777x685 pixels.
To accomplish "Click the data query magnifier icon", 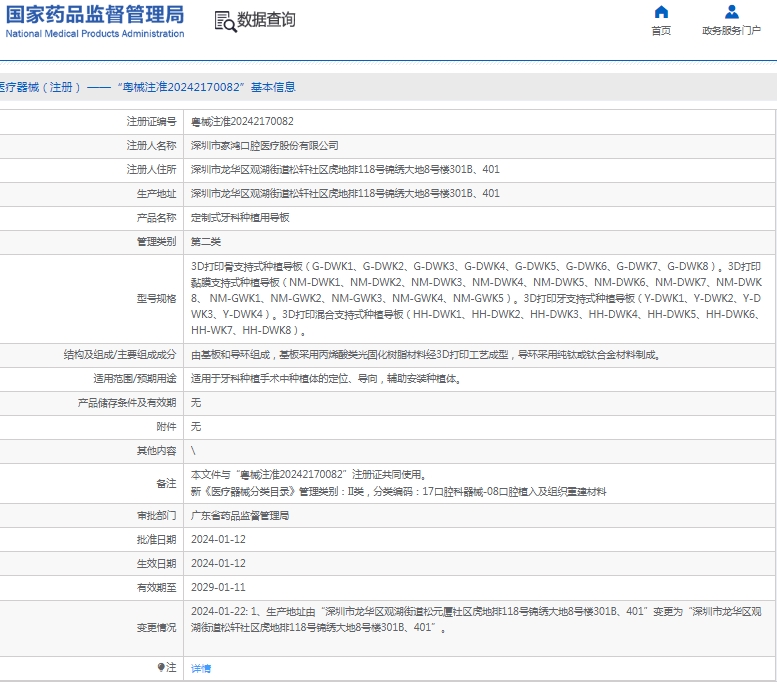I will (225, 22).
